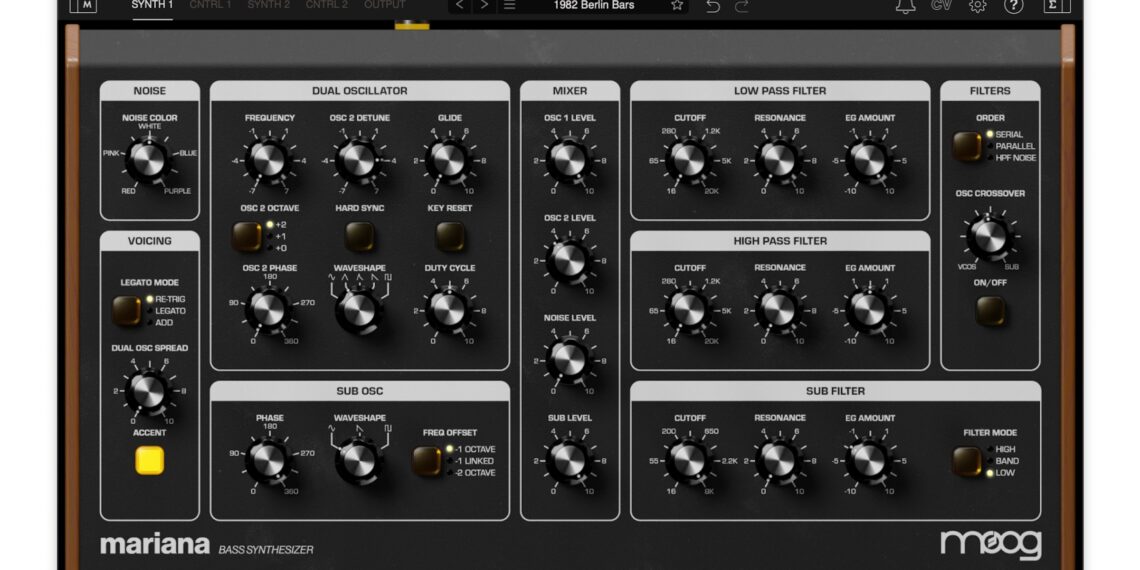Viewport: 1140px width, 570px height.
Task: Open notifications via the bell icon
Action: click(x=905, y=6)
